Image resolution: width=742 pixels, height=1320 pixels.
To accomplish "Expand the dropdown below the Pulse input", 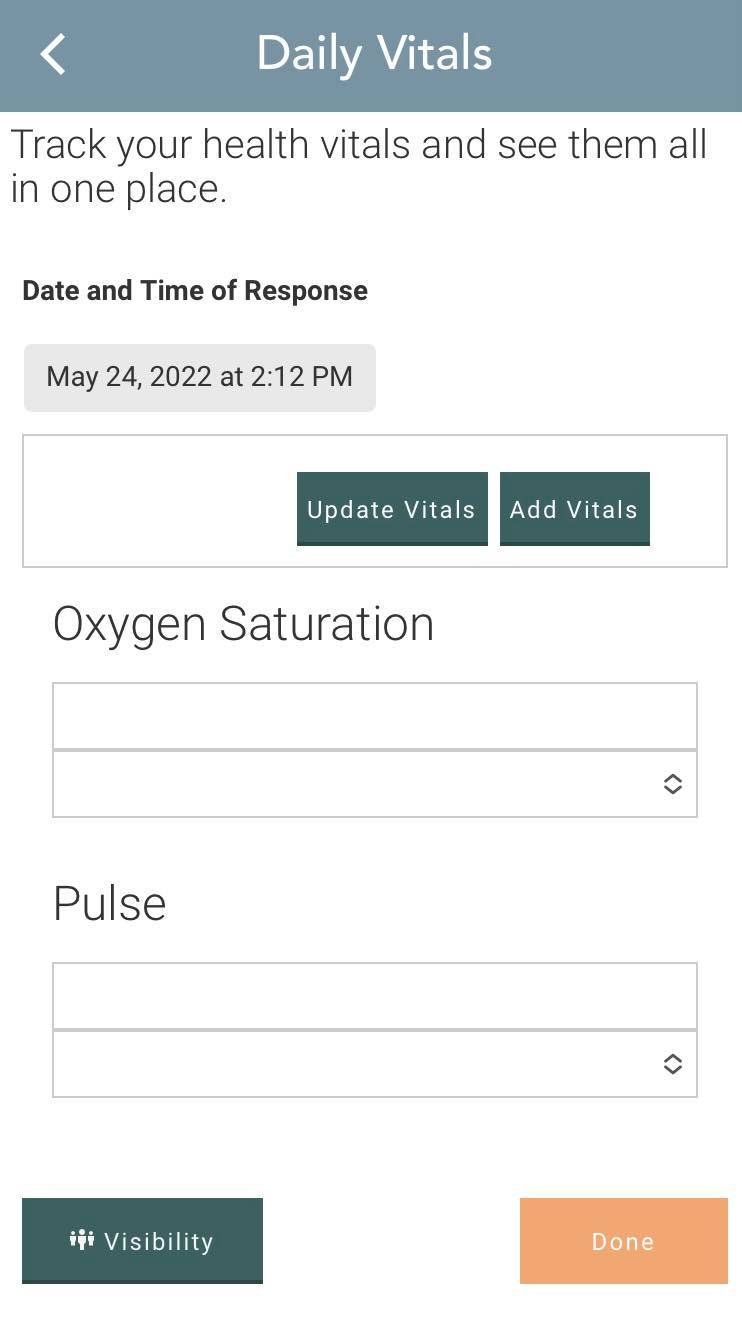I will (x=375, y=1064).
